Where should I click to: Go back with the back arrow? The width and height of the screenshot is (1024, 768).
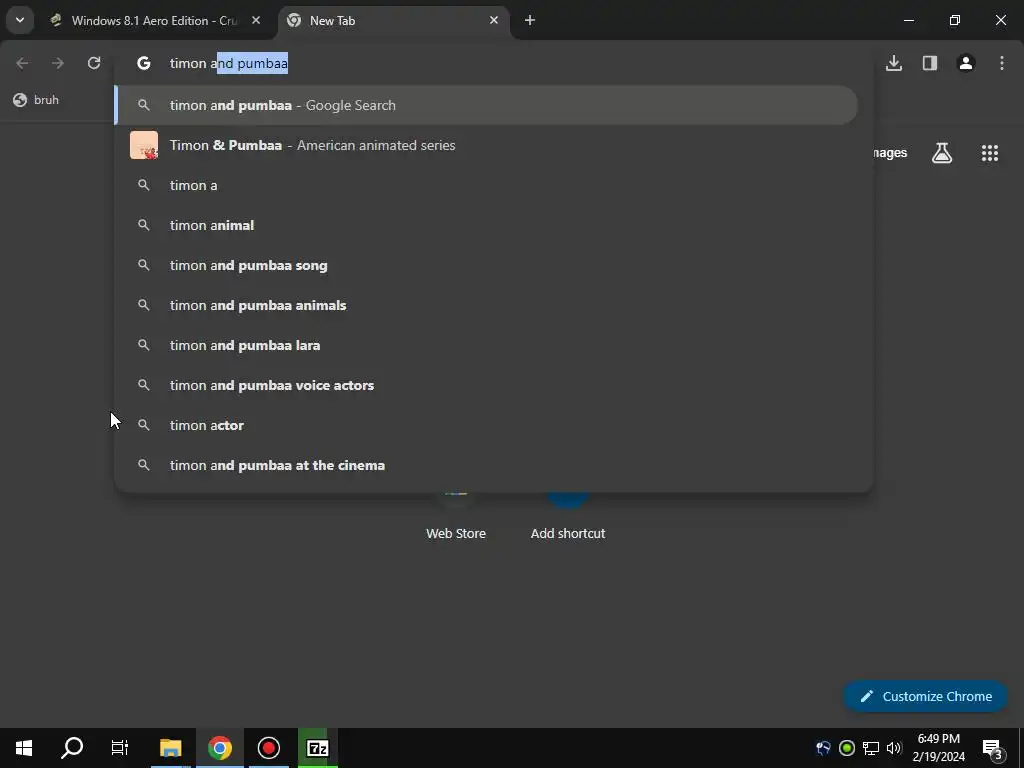click(22, 63)
